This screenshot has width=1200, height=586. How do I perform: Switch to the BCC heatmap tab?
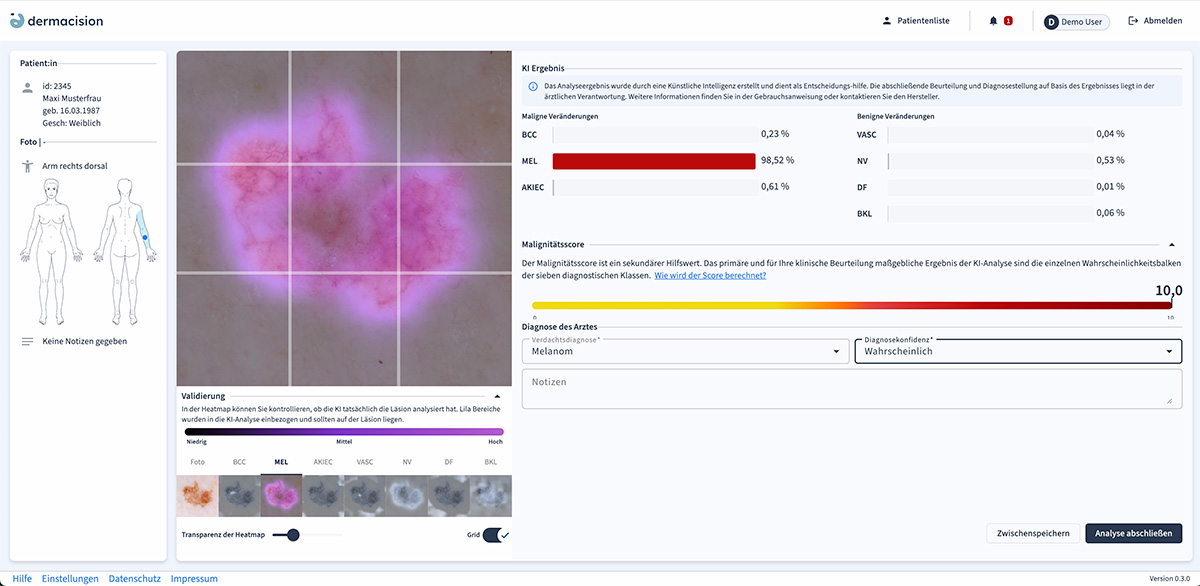coord(239,463)
